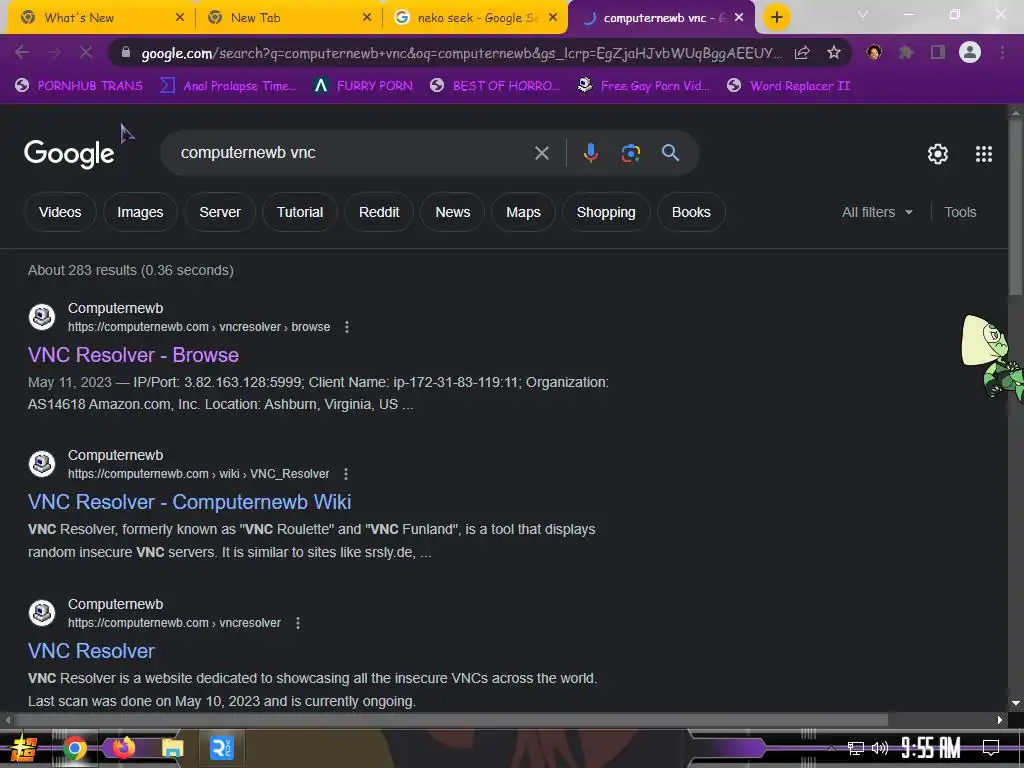Bookmark this page with the star icon
Viewport: 1024px width, 768px height.
pyautogui.click(x=833, y=53)
